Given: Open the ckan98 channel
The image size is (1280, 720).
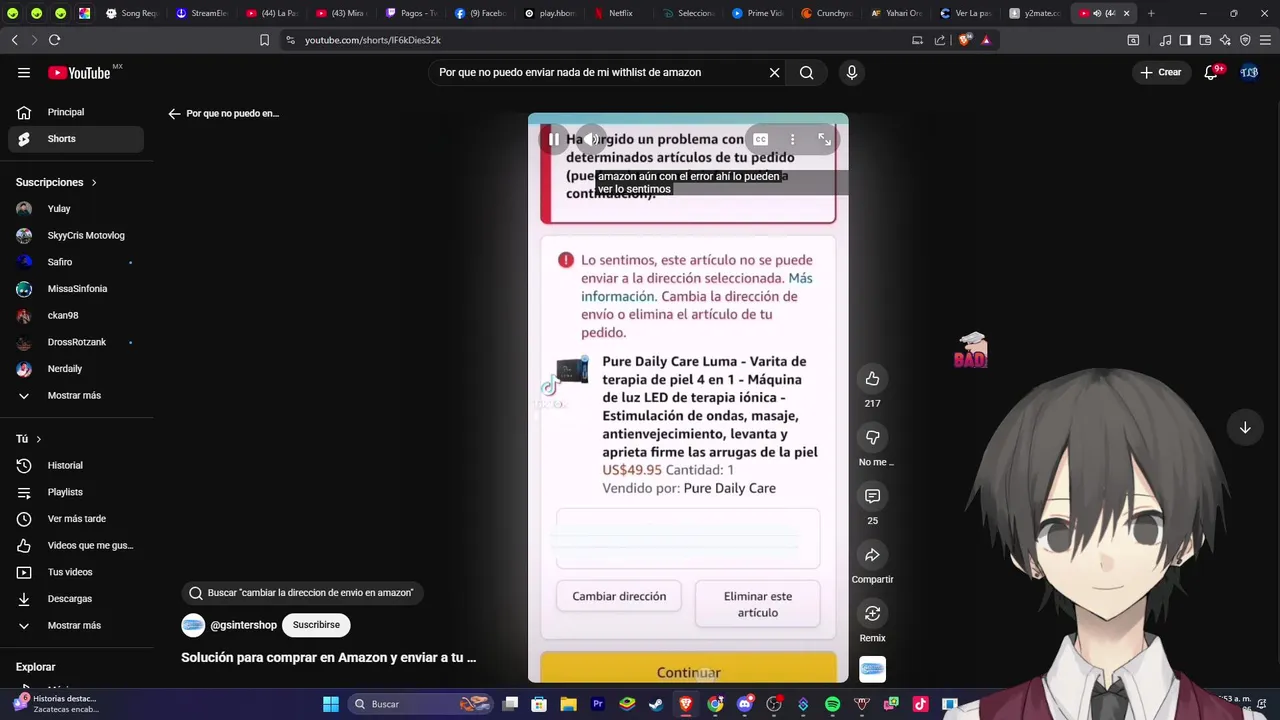Looking at the screenshot, I should click(x=76, y=315).
